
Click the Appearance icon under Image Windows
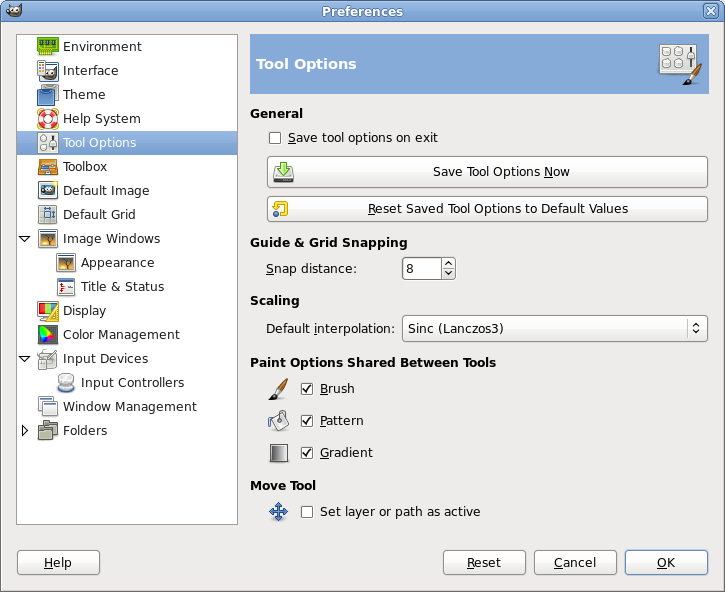pos(66,263)
